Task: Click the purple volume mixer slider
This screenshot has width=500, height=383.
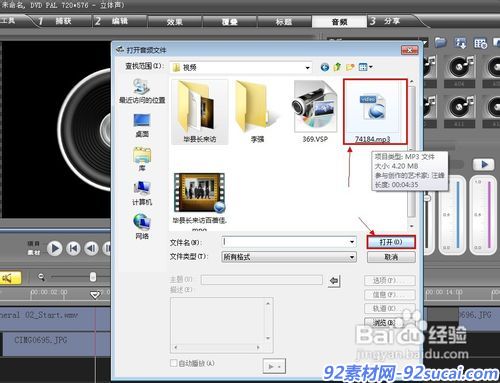Action: pyautogui.click(x=489, y=215)
